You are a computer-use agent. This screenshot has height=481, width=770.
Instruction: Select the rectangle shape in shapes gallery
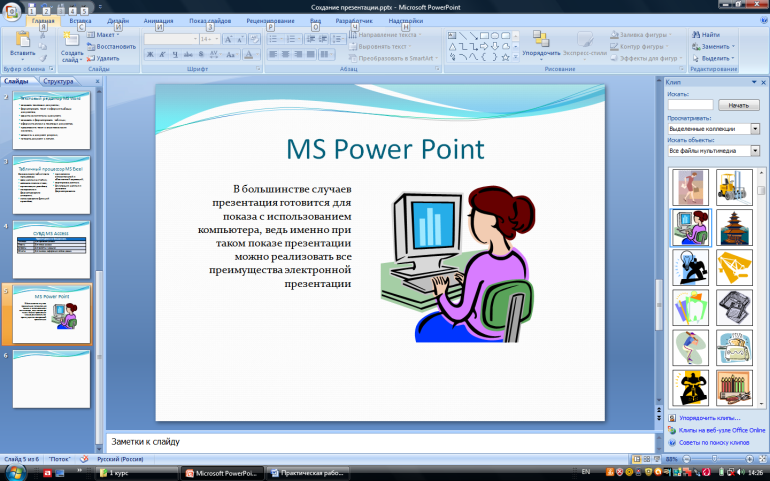(484, 36)
